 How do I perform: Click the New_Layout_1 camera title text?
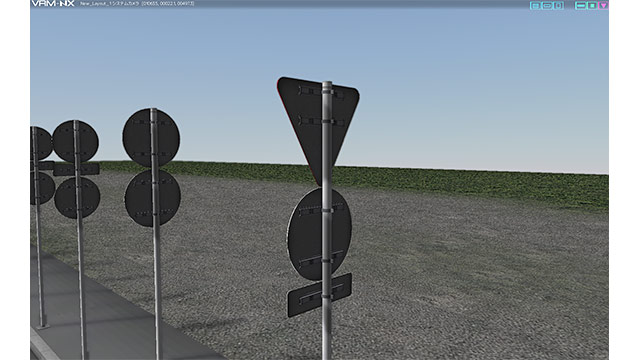[x=137, y=4]
